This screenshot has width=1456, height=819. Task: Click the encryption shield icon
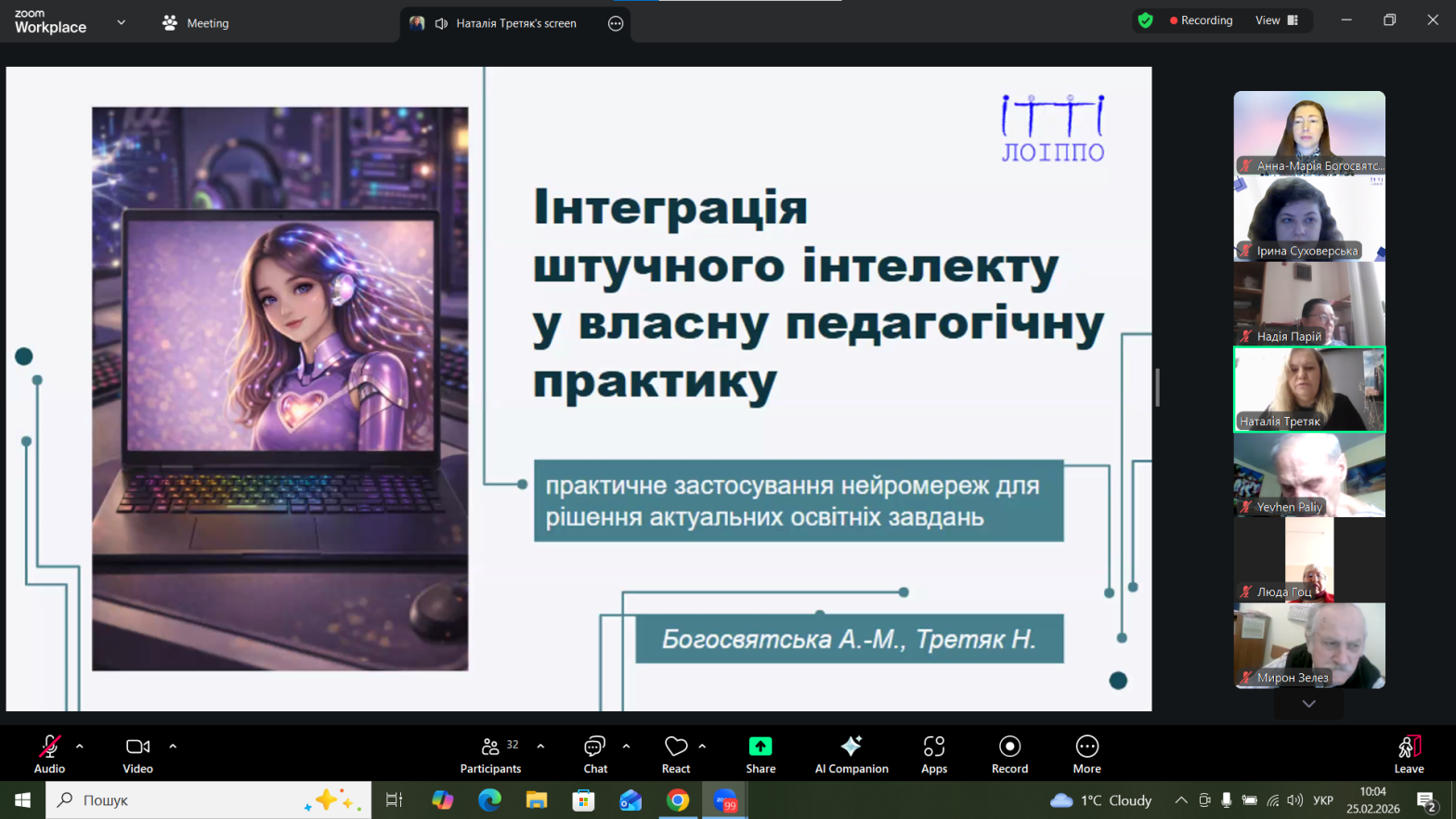(1145, 20)
